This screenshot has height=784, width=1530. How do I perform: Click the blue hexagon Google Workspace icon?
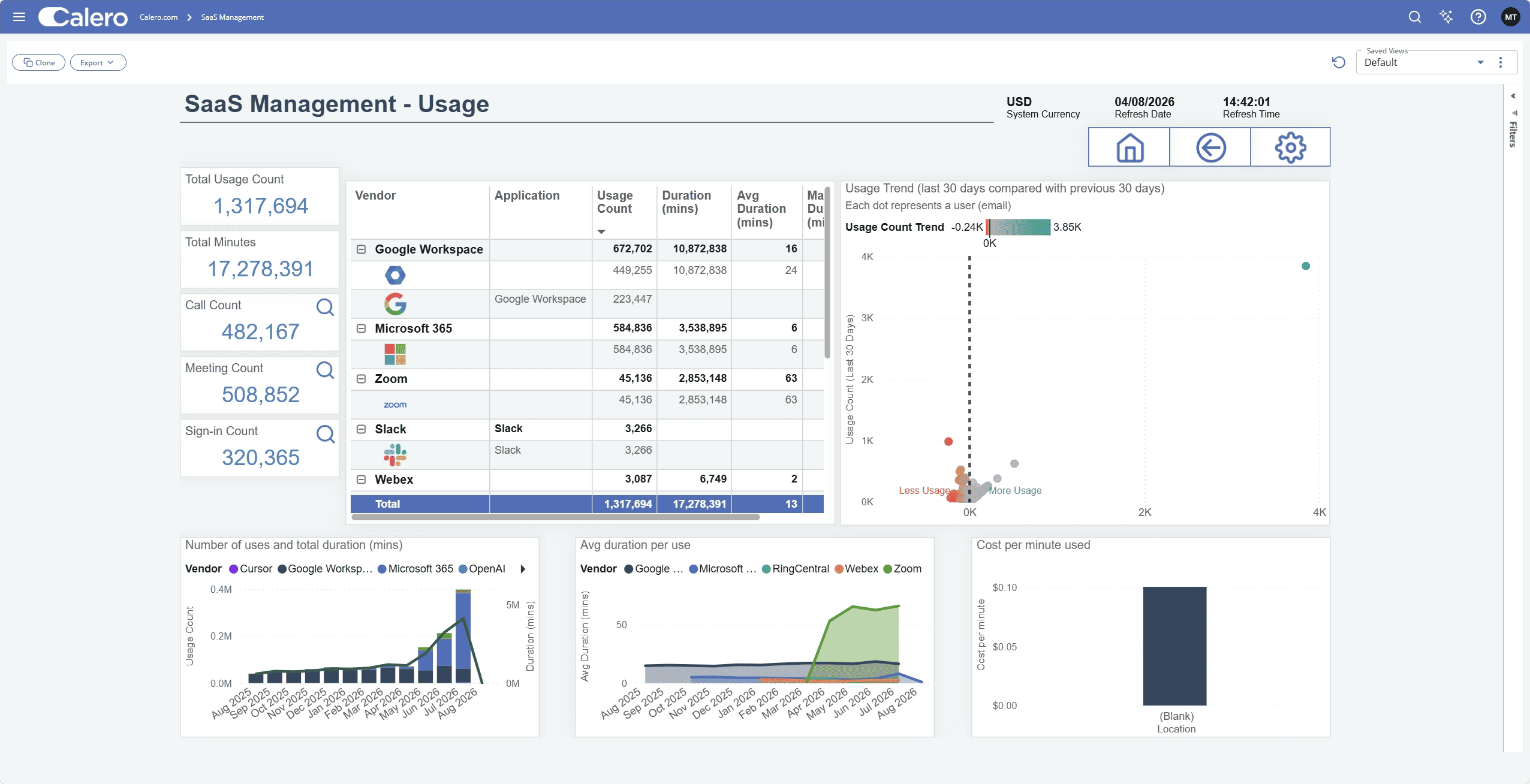395,275
